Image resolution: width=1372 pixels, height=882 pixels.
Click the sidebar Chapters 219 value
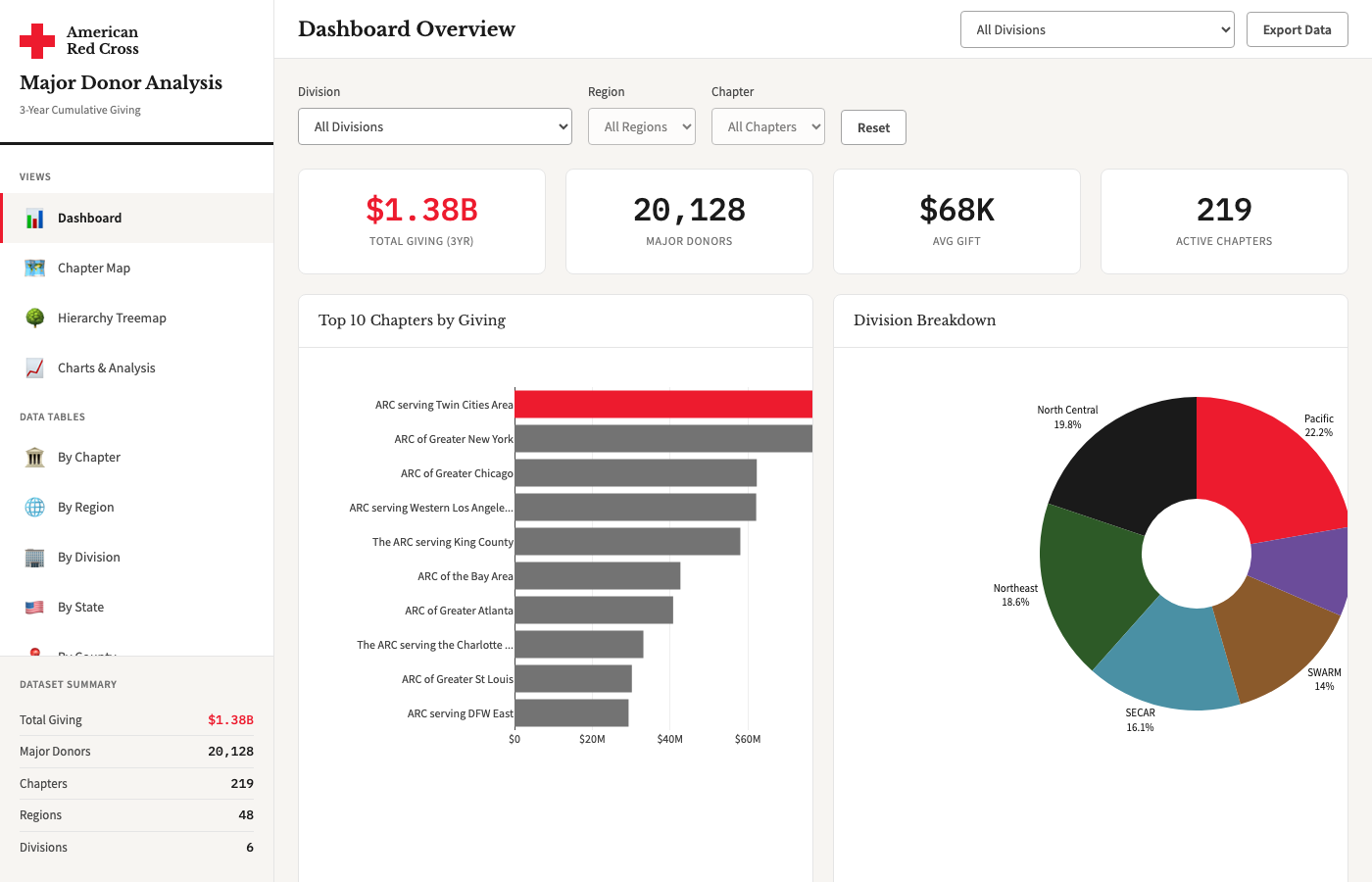242,784
